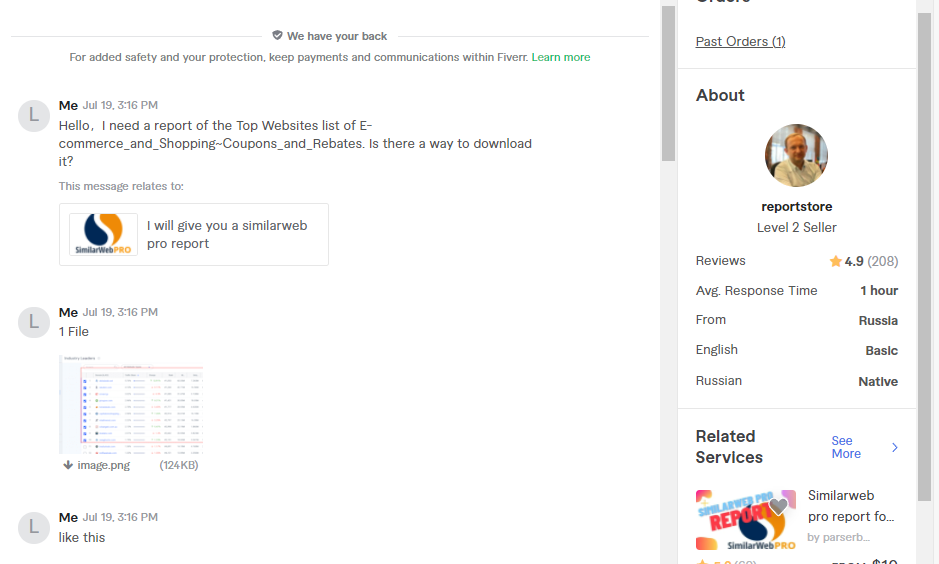Open the Similarweb pro report fo... service title

coord(850,506)
